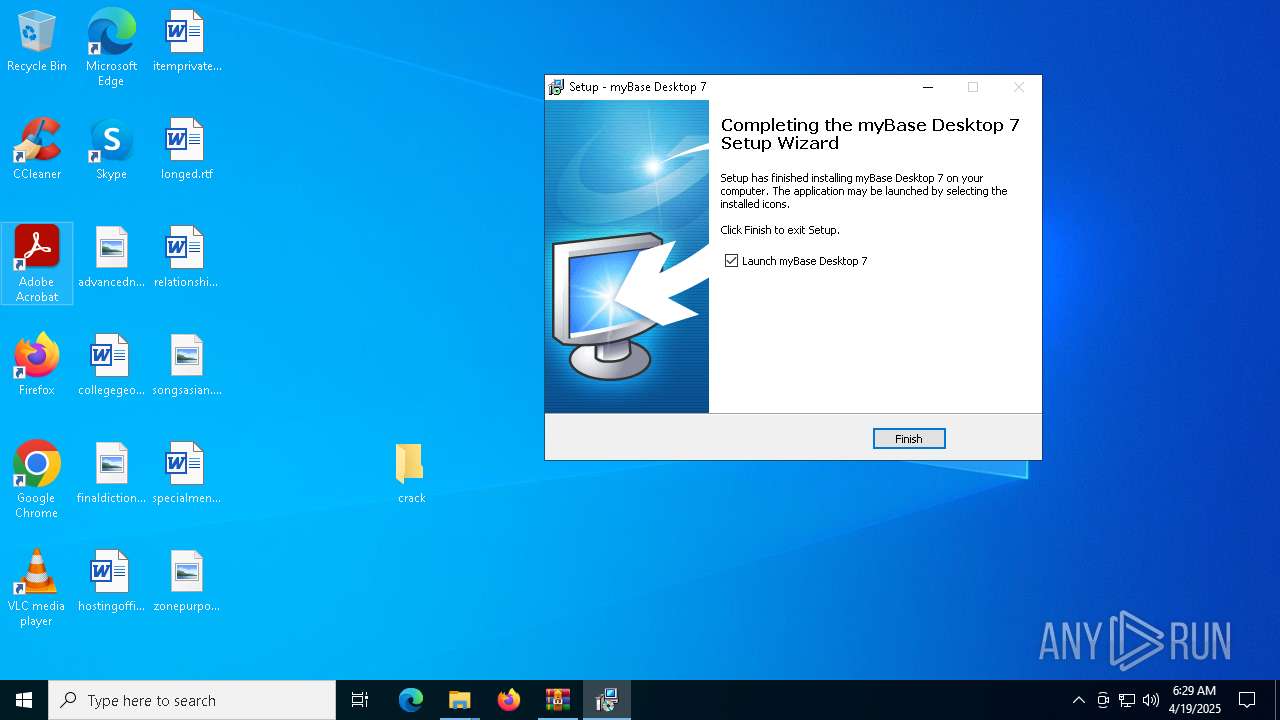Select the longed.rtf file icon

tap(187, 149)
